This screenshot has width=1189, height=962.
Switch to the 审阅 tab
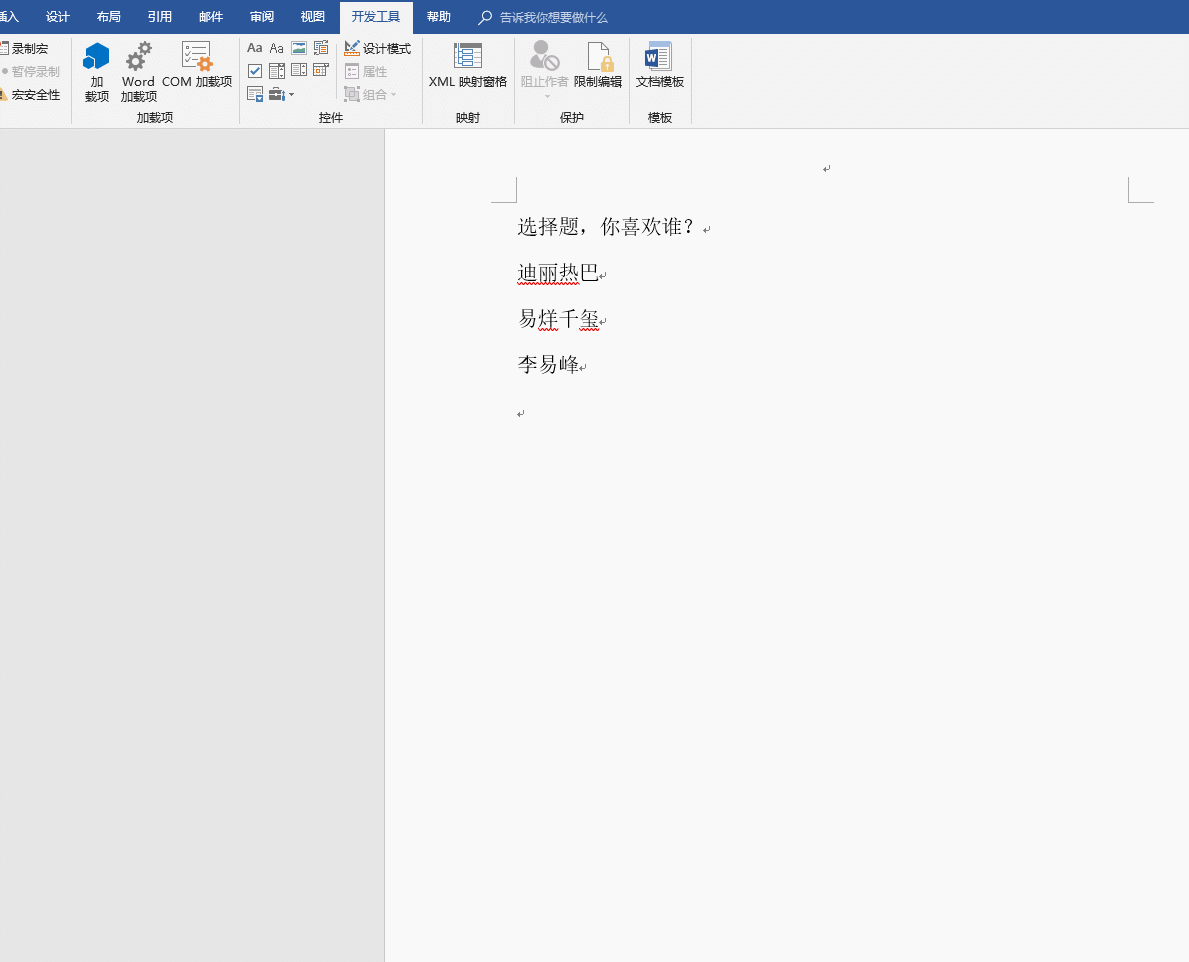click(262, 17)
